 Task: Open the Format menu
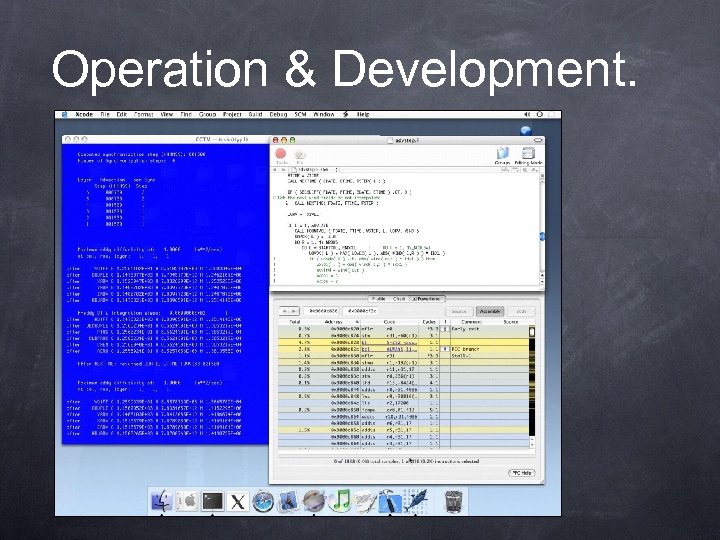143,114
